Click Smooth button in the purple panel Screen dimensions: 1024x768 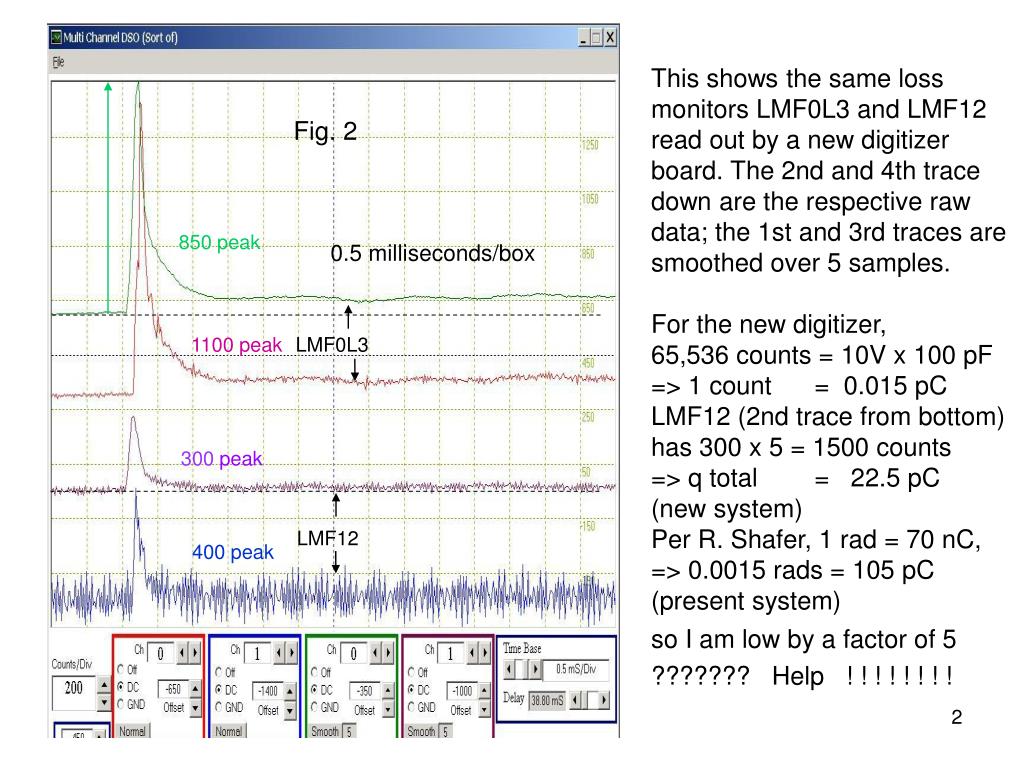pos(421,731)
